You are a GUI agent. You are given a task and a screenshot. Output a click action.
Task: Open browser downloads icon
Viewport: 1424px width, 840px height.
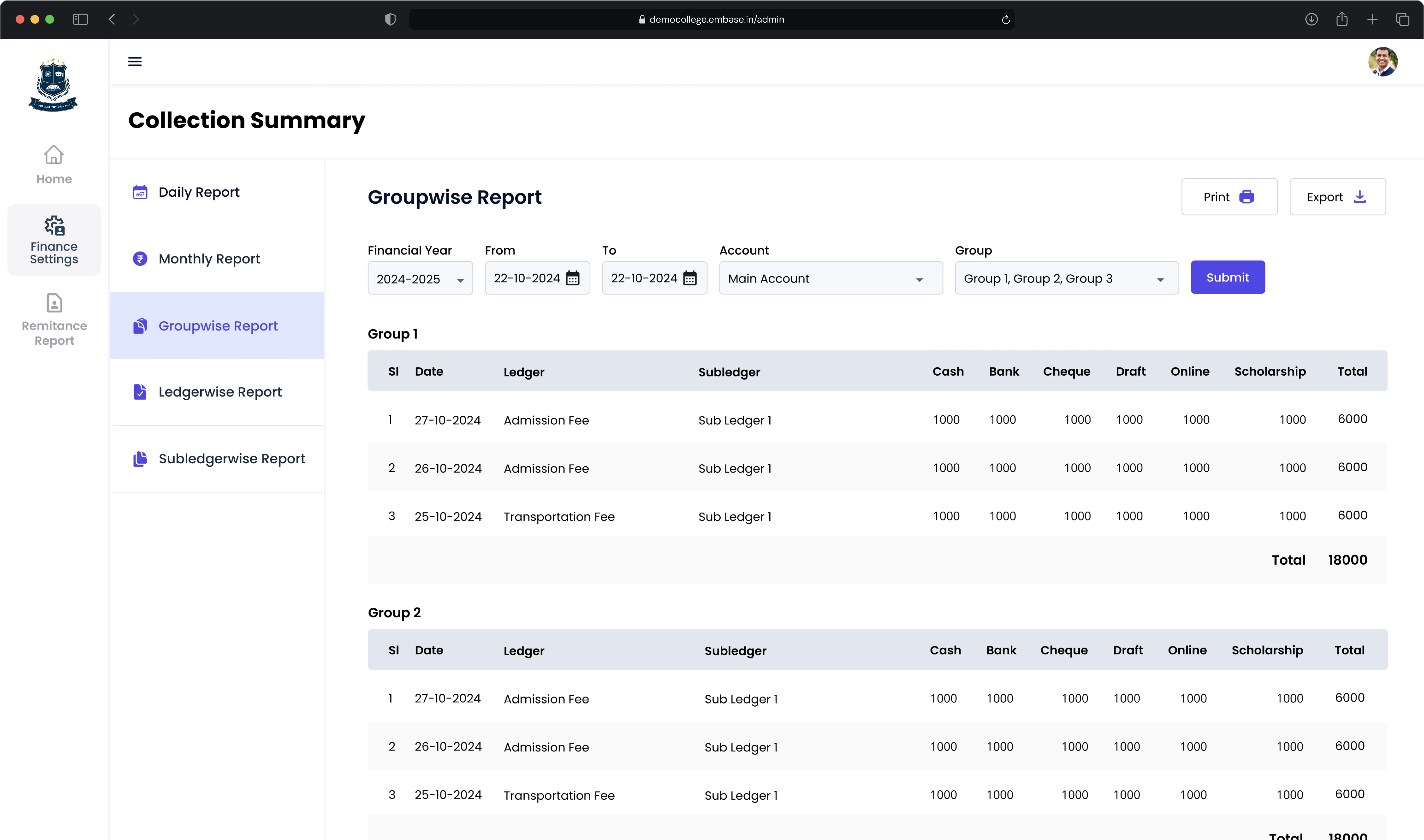1311,19
